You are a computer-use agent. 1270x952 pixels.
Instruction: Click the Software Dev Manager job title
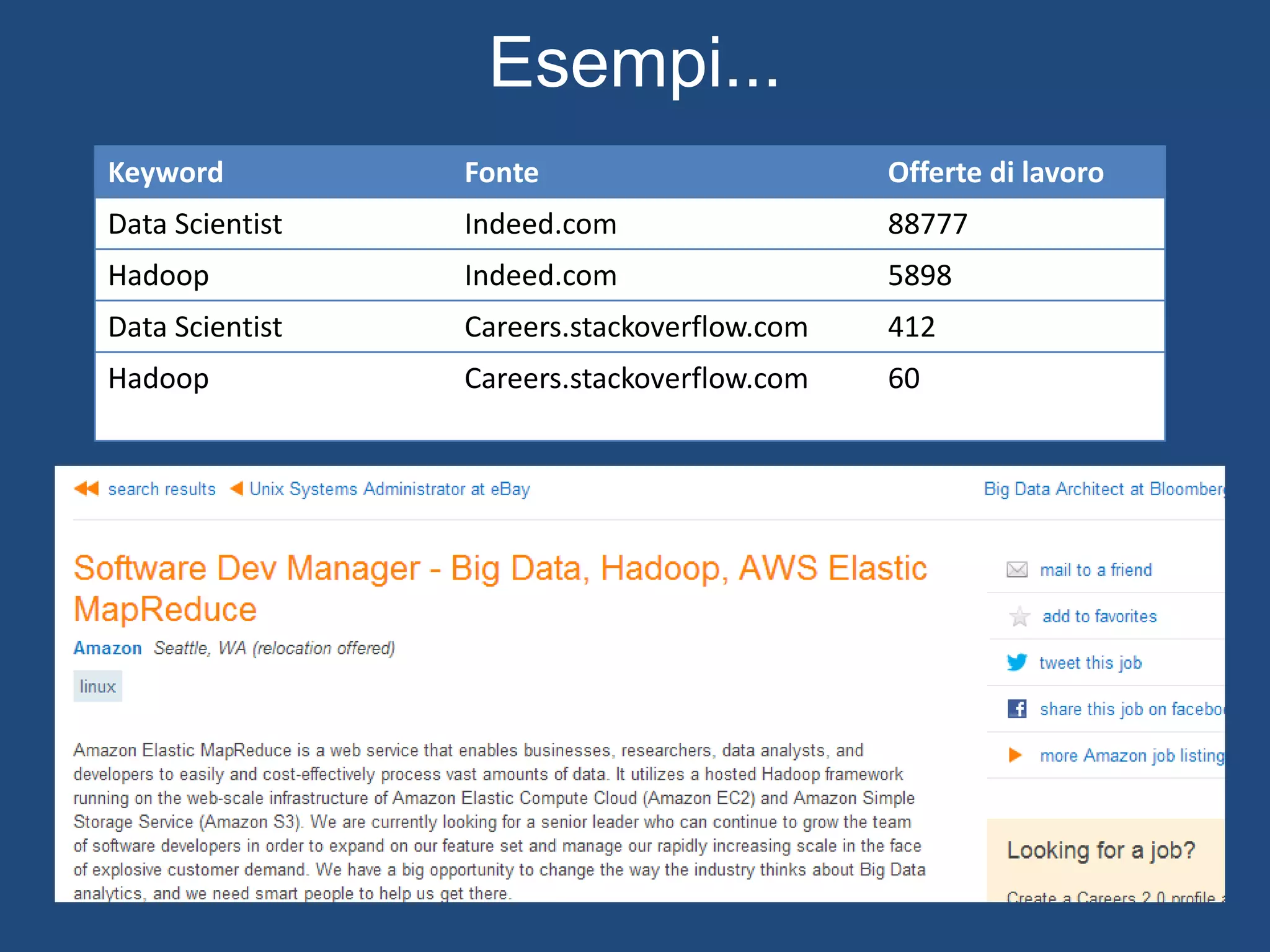[500, 588]
